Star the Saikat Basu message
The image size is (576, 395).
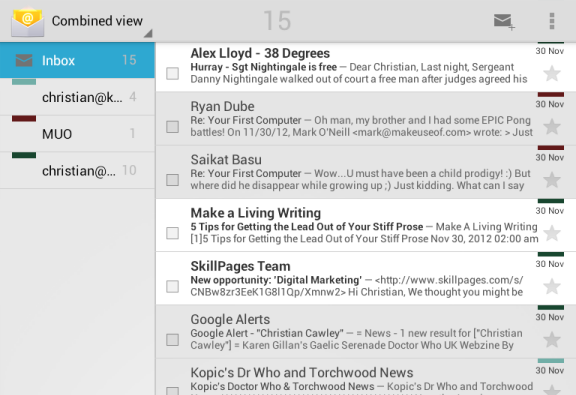coord(552,180)
